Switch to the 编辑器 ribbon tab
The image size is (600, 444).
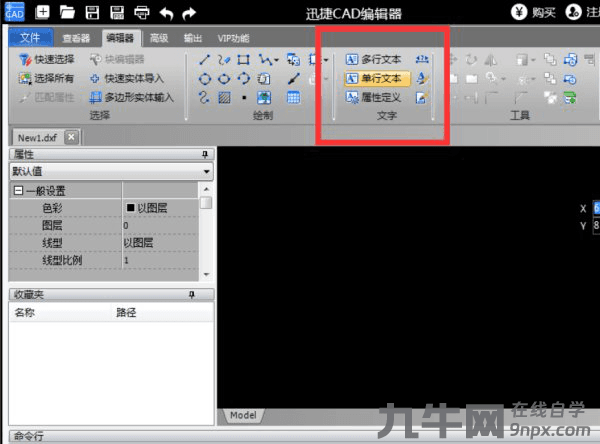coord(120,38)
